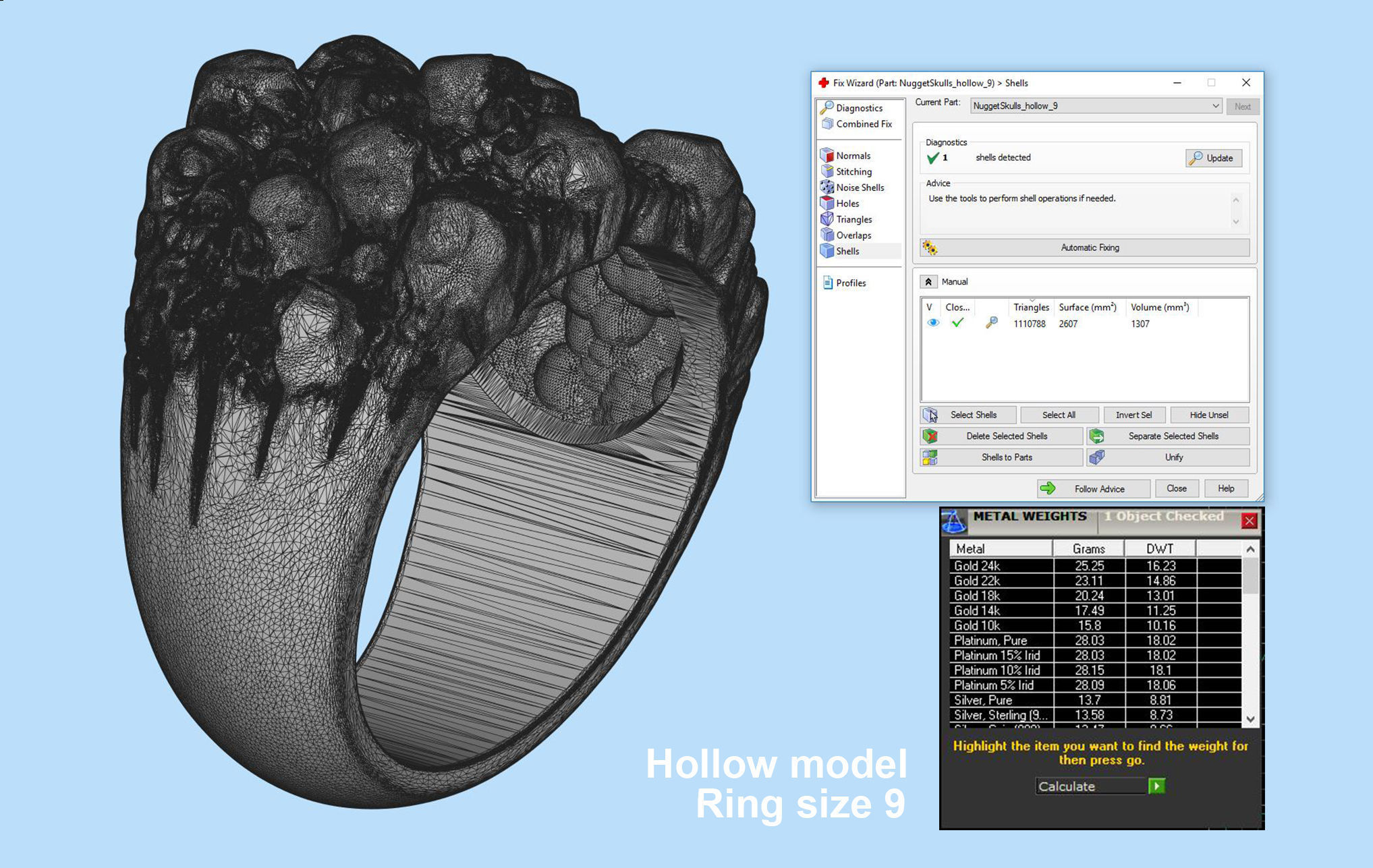Collapse the Manual section
The width and height of the screenshot is (1373, 868).
928,282
